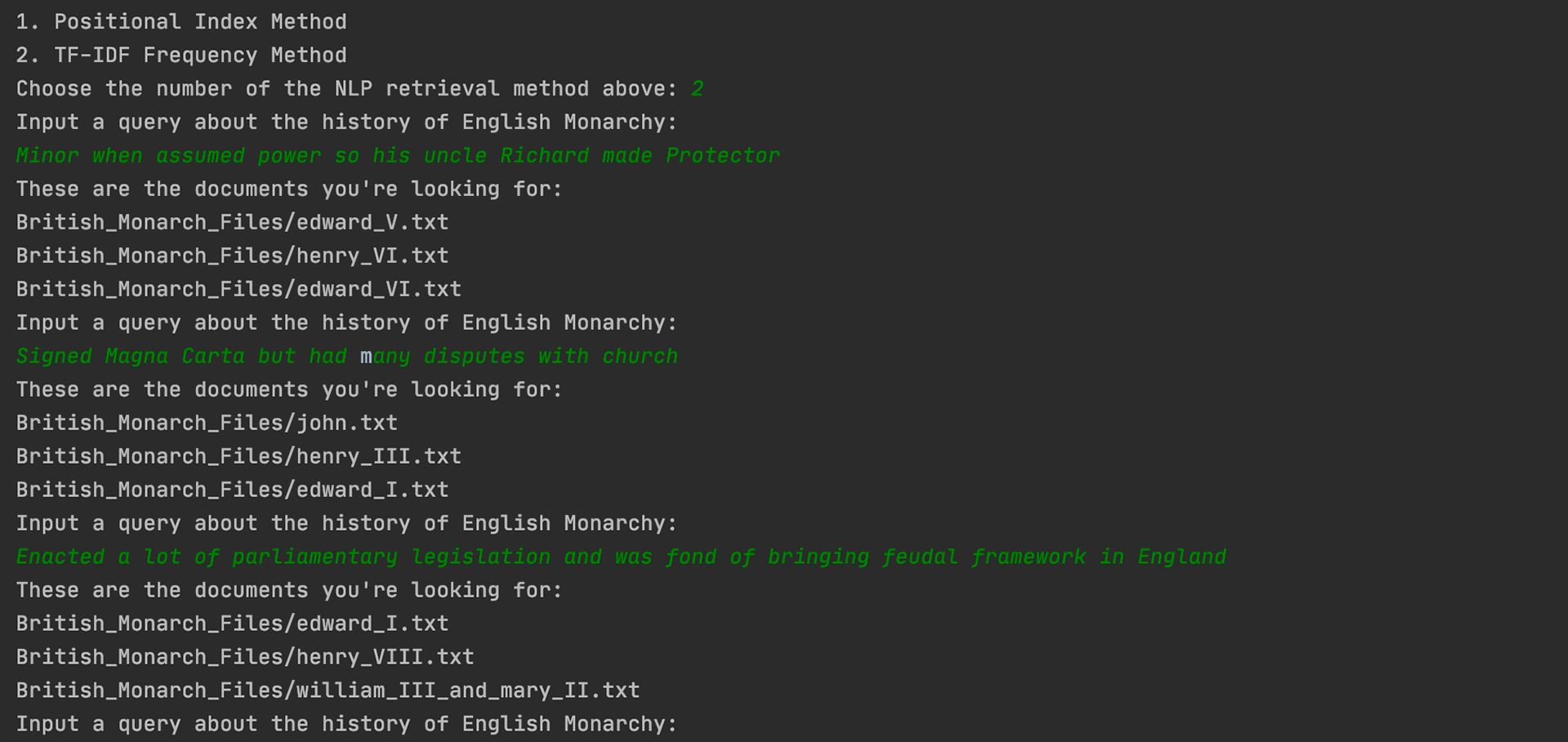
Task: Click the 'Signed Magna Carta' query text
Action: (131, 357)
